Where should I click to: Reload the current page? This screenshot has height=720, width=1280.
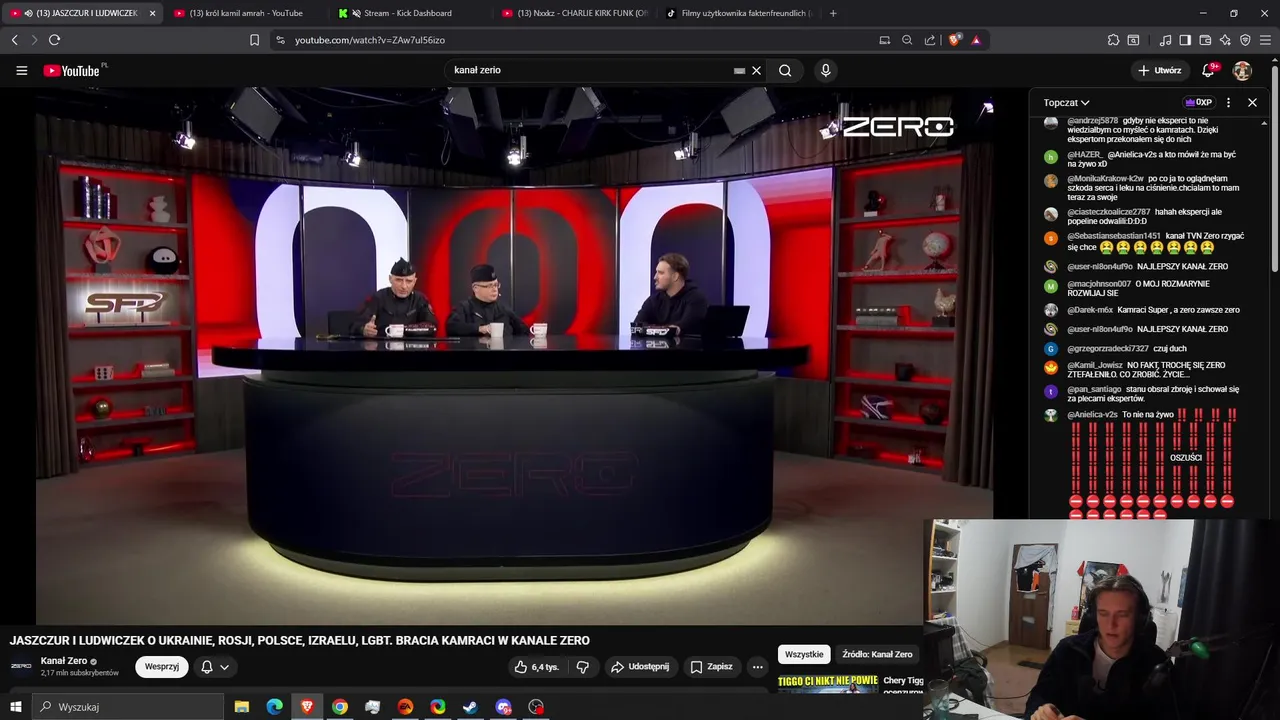[x=54, y=40]
